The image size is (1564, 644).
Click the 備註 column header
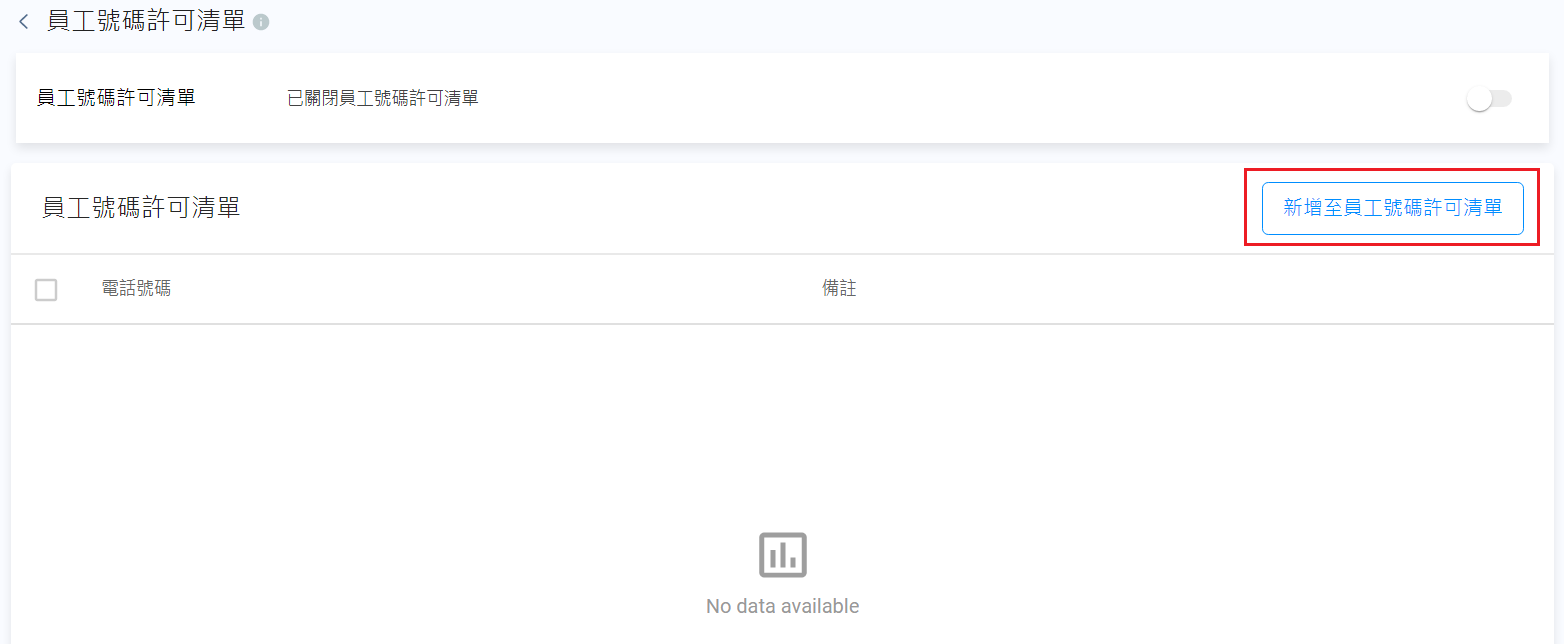coord(839,289)
